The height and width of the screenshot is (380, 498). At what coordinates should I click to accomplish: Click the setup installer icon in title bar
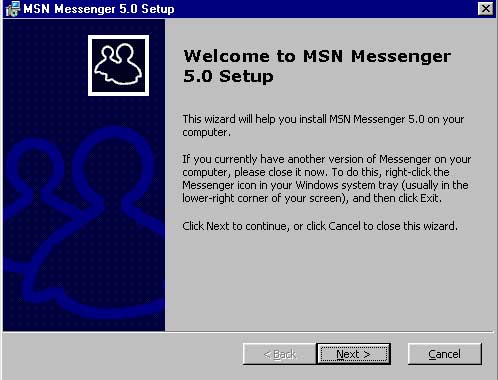[13, 9]
